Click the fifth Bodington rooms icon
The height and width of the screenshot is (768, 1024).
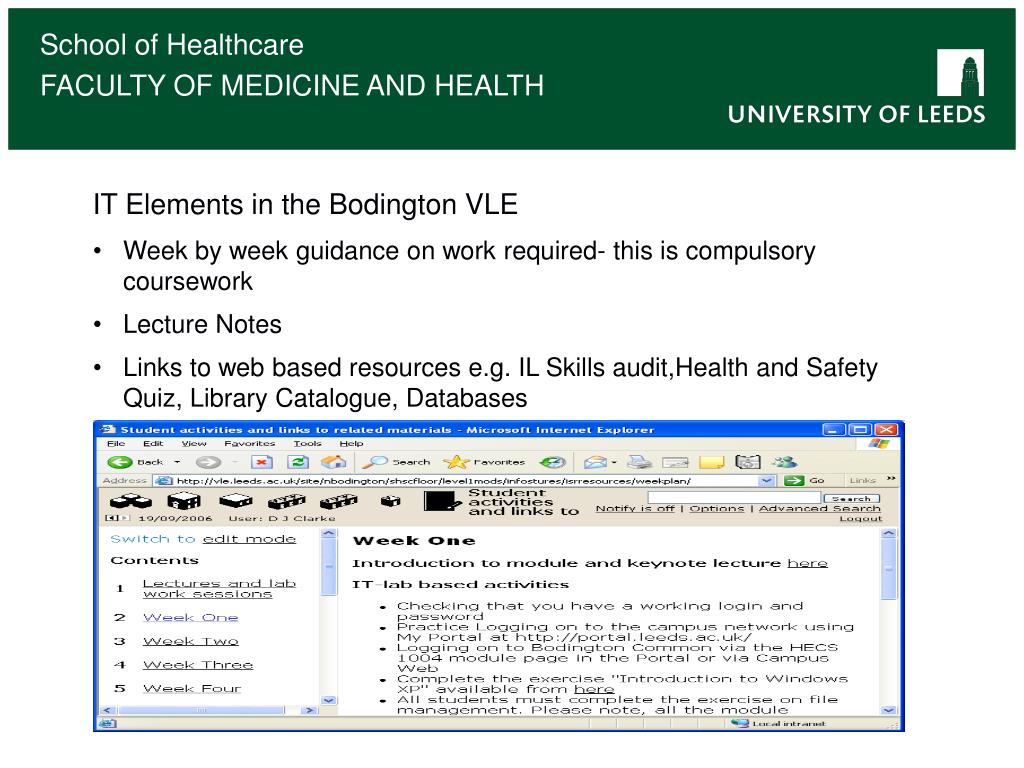(x=338, y=501)
